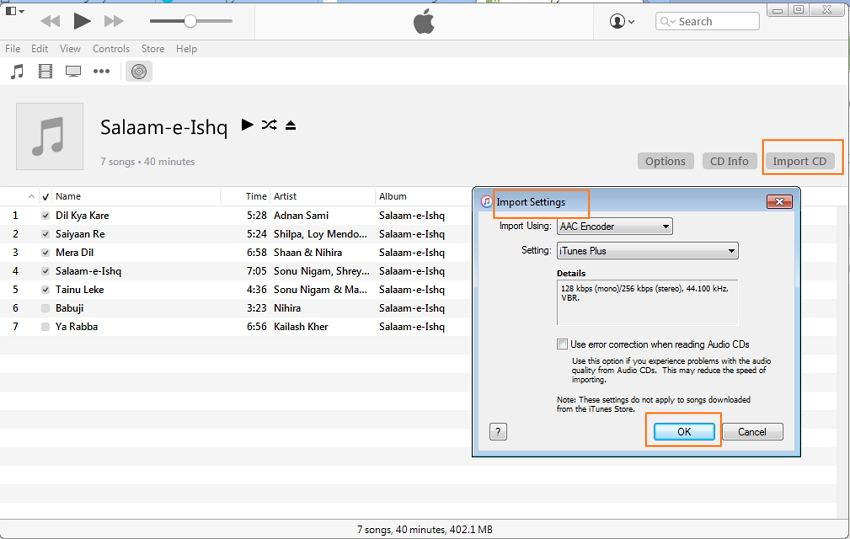Show more libraries via the three-dots icon
Screen dimensions: 850x539
click(x=101, y=71)
